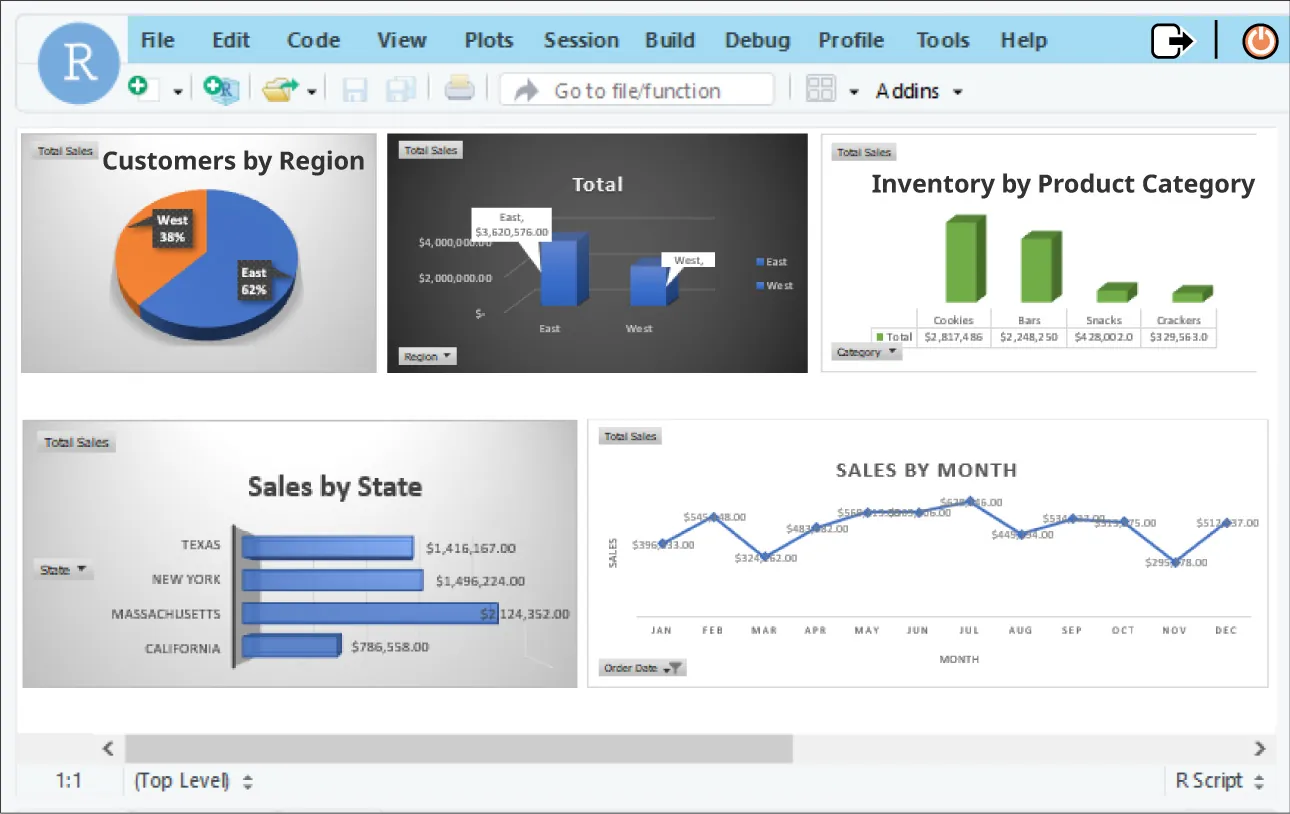Click the open existing file folder icon
The width and height of the screenshot is (1290, 814).
[279, 89]
